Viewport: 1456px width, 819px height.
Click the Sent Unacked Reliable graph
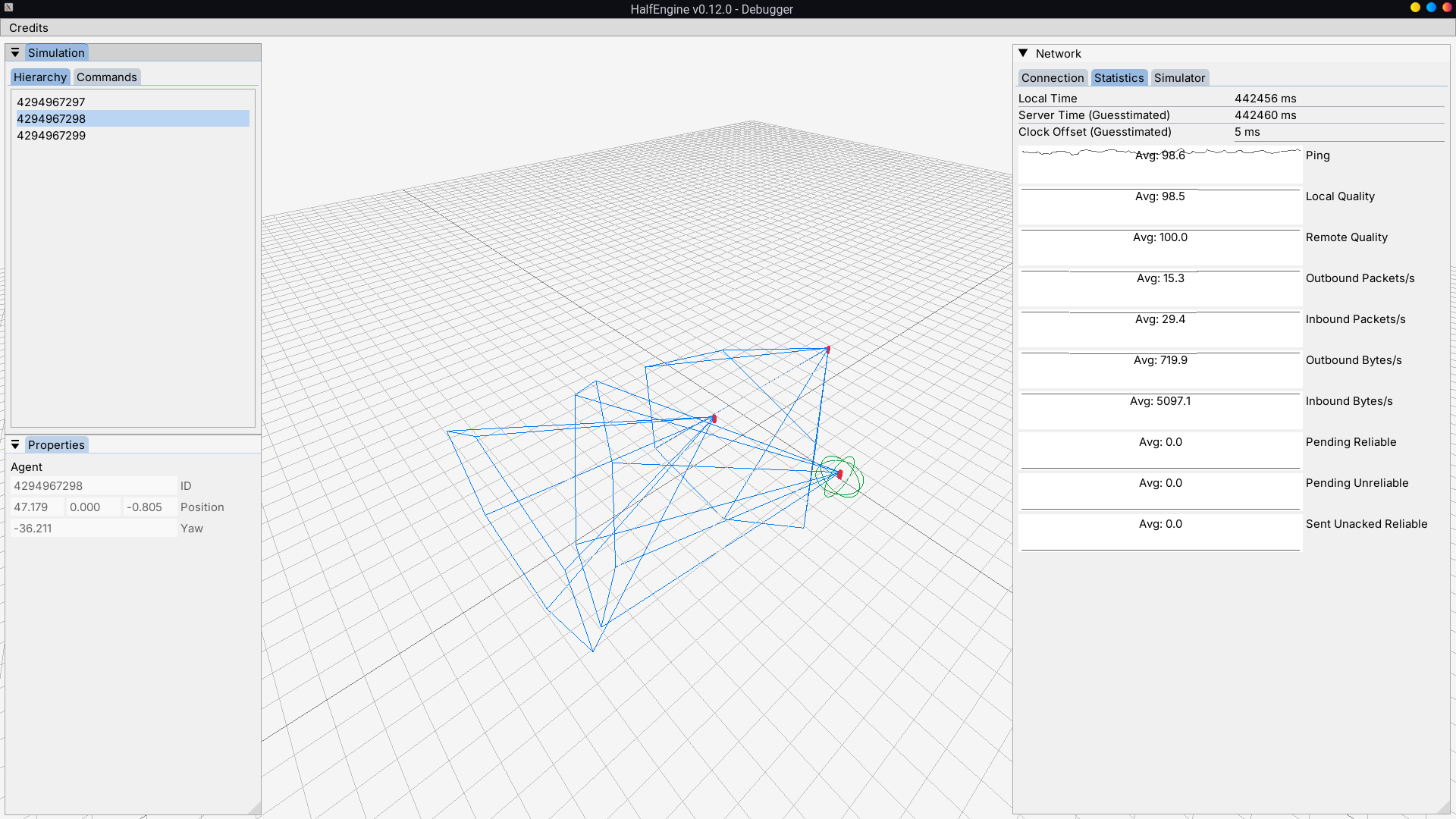click(1160, 534)
